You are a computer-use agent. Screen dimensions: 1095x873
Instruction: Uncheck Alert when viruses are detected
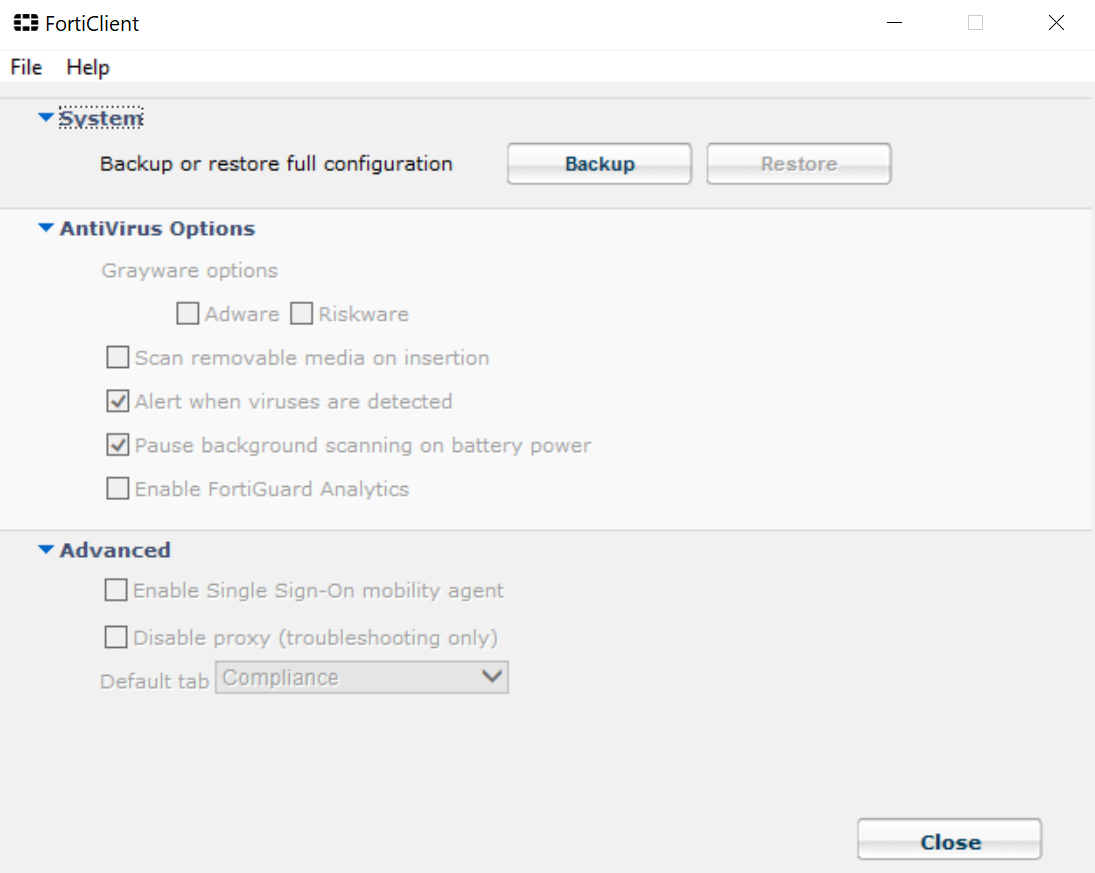tap(117, 401)
